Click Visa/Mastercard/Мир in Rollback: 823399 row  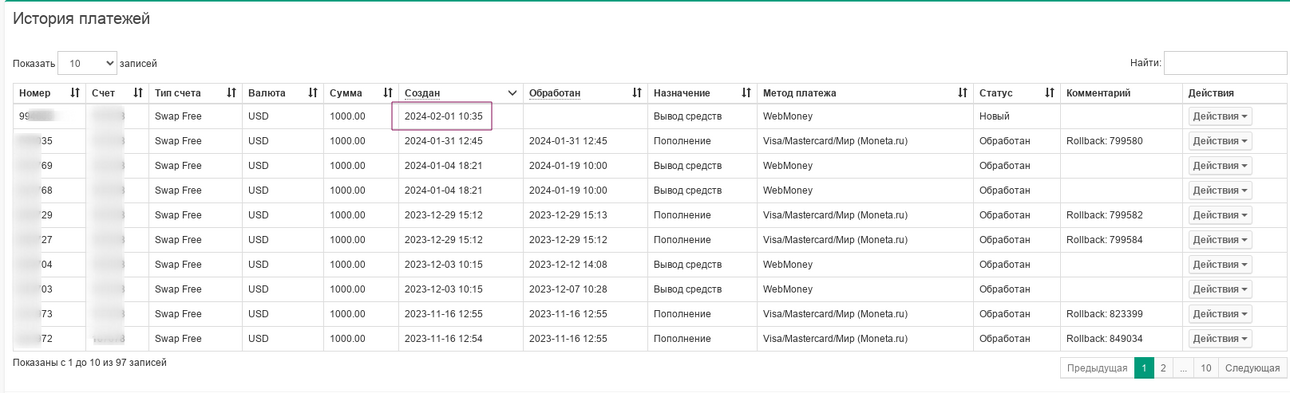pos(835,314)
